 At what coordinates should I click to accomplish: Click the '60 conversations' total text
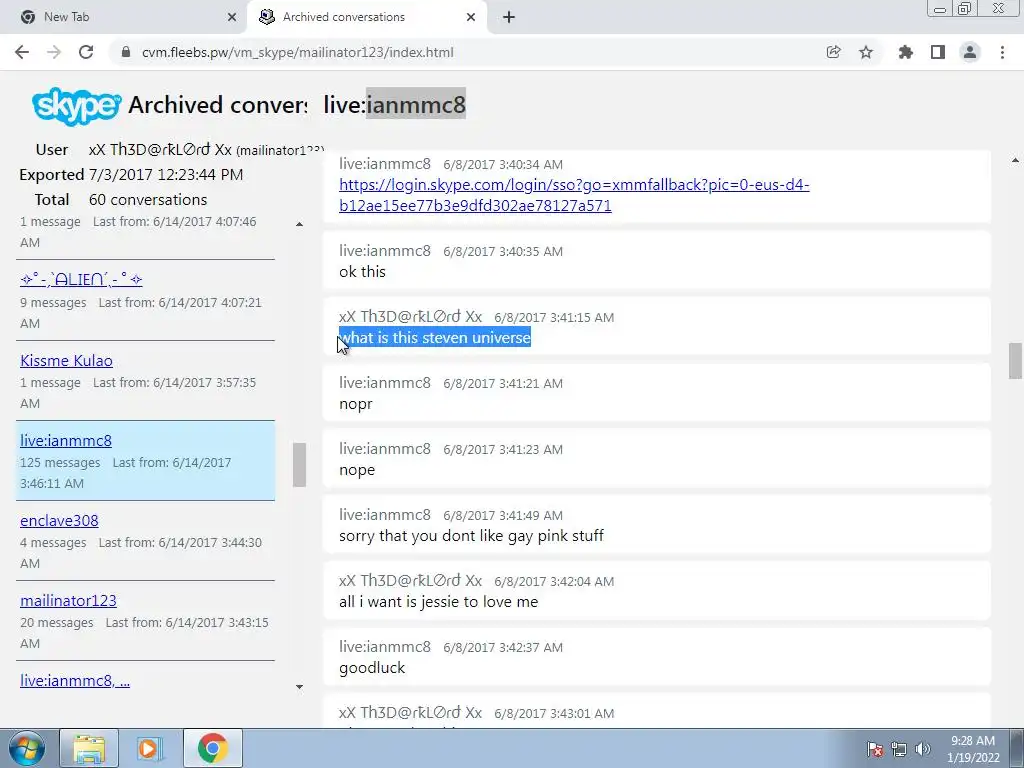pyautogui.click(x=148, y=200)
